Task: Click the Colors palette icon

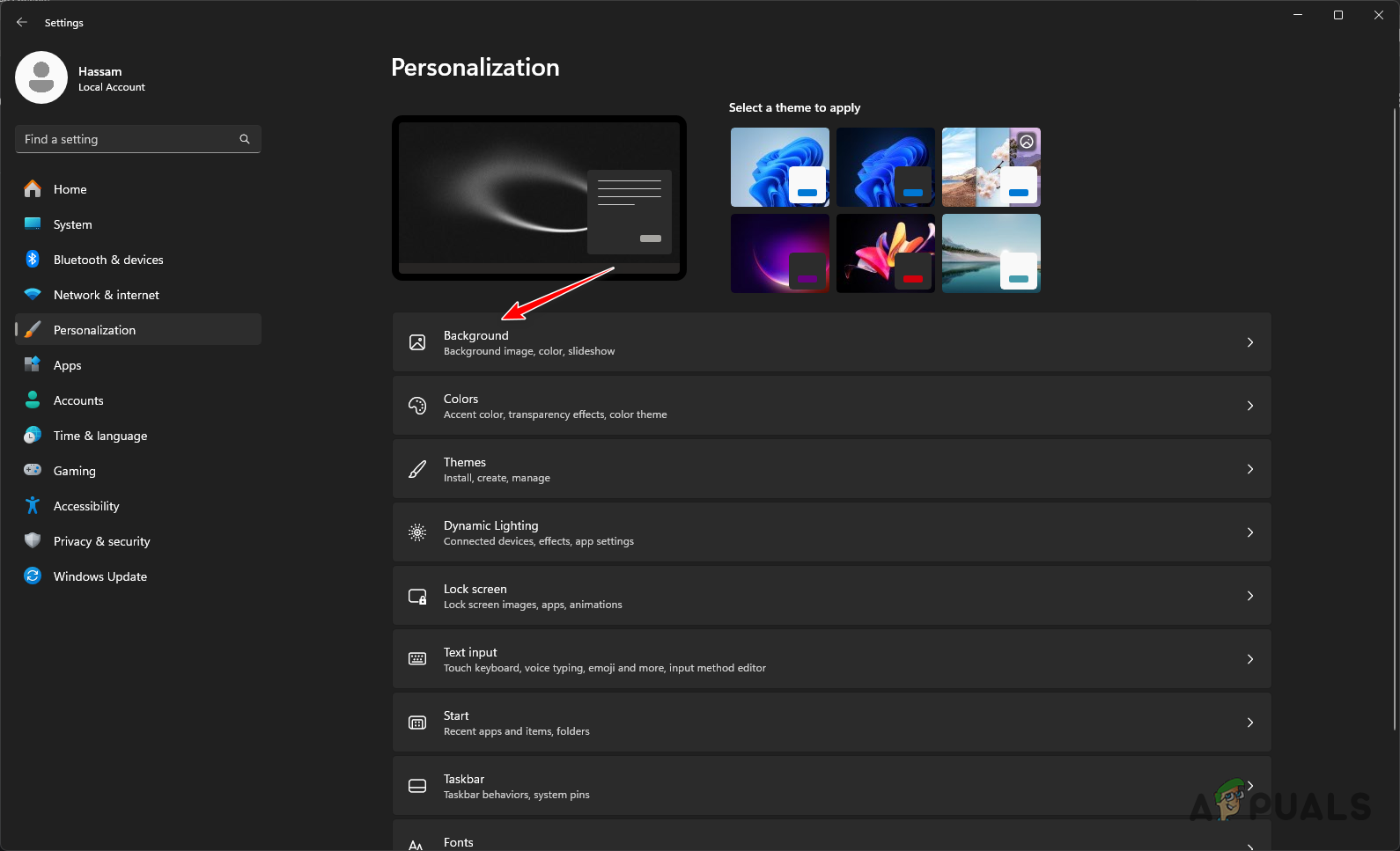Action: [417, 406]
